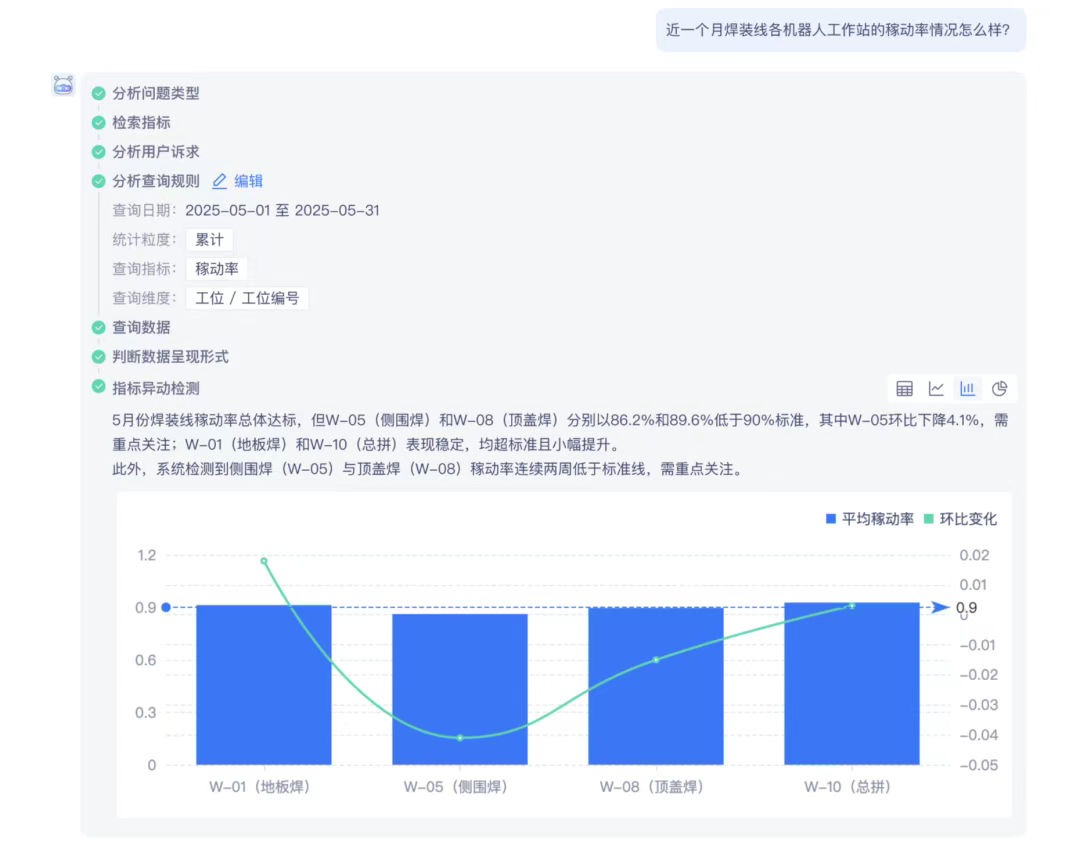Click the line point at W-05 minimum
1080x856 pixels.
point(460,738)
